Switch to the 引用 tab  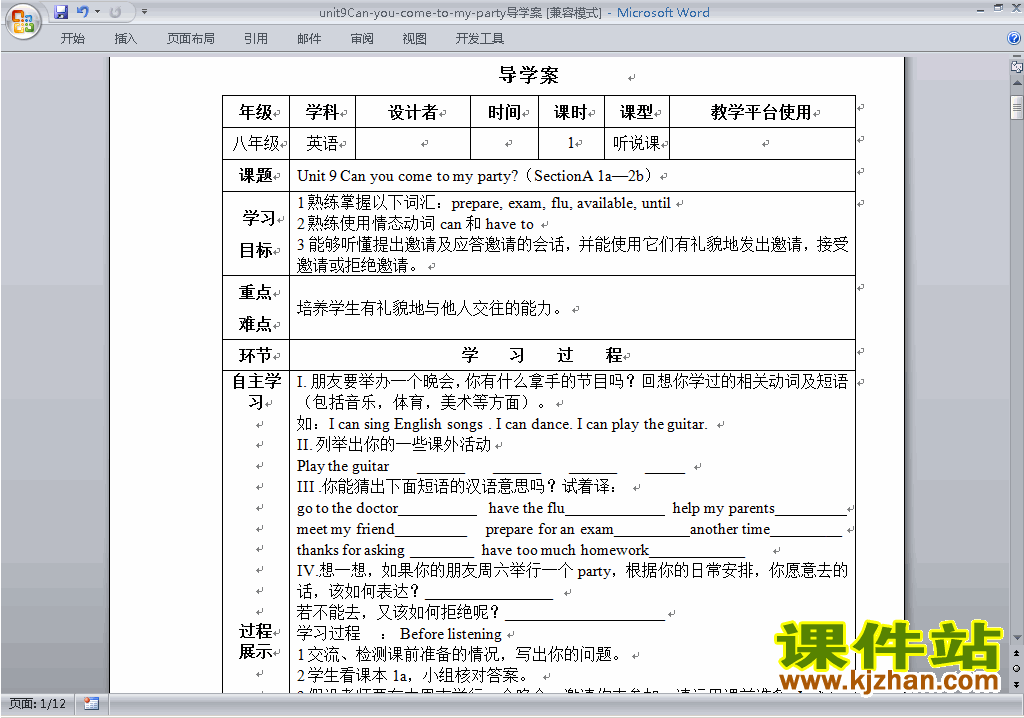pyautogui.click(x=255, y=39)
